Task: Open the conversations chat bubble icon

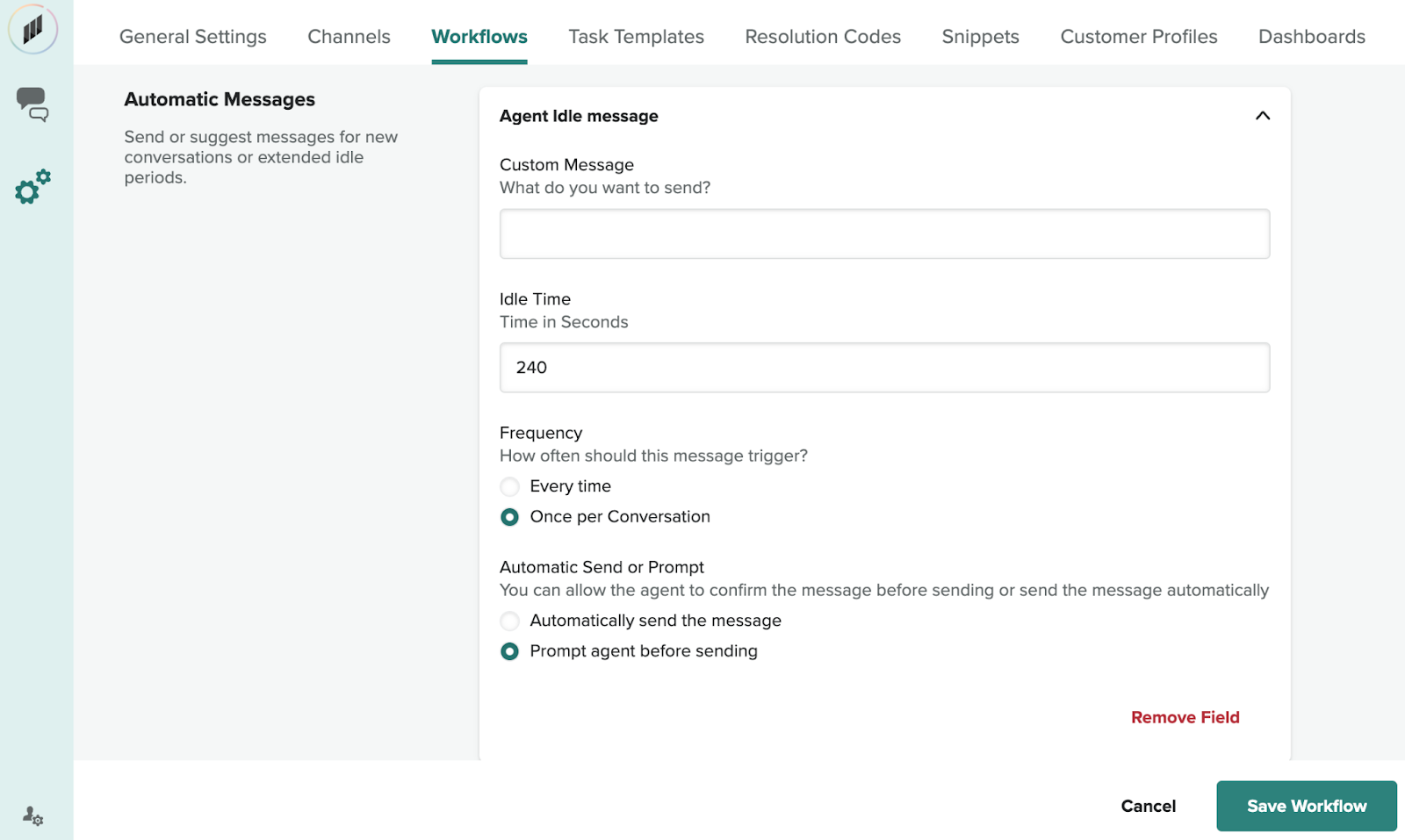Action: [x=32, y=104]
